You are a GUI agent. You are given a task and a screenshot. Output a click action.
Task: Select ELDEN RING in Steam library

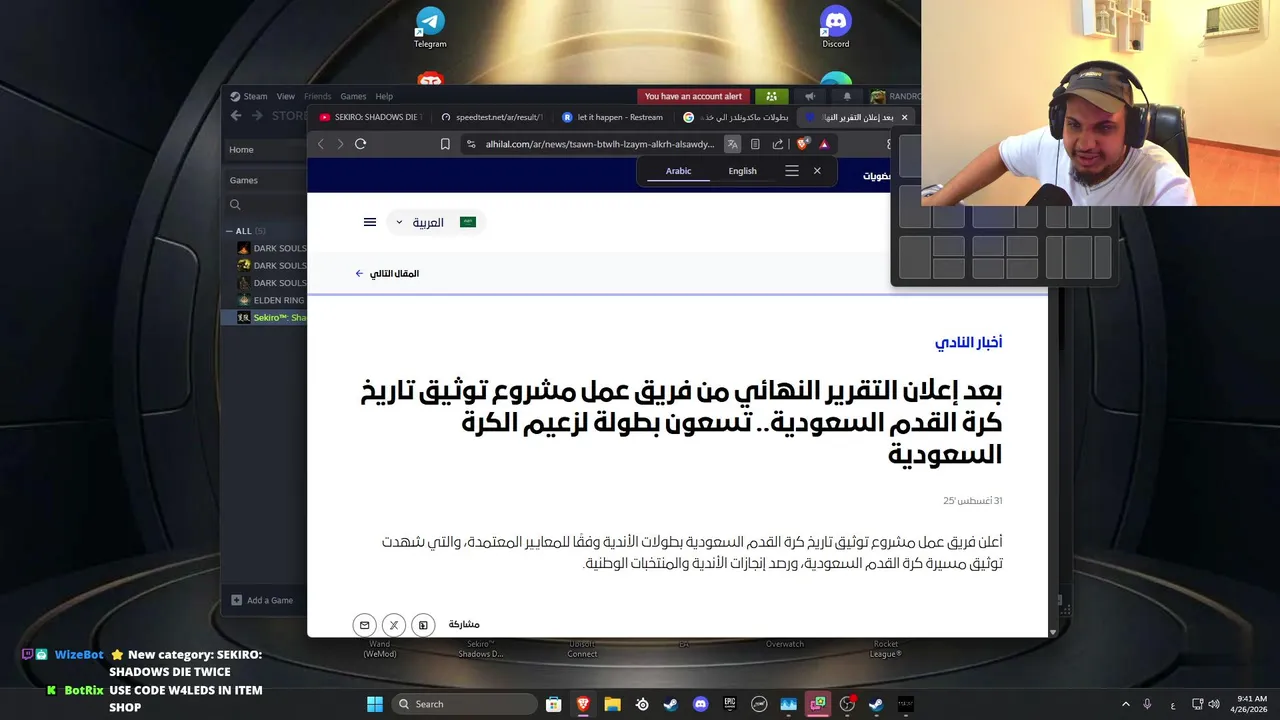click(270, 300)
